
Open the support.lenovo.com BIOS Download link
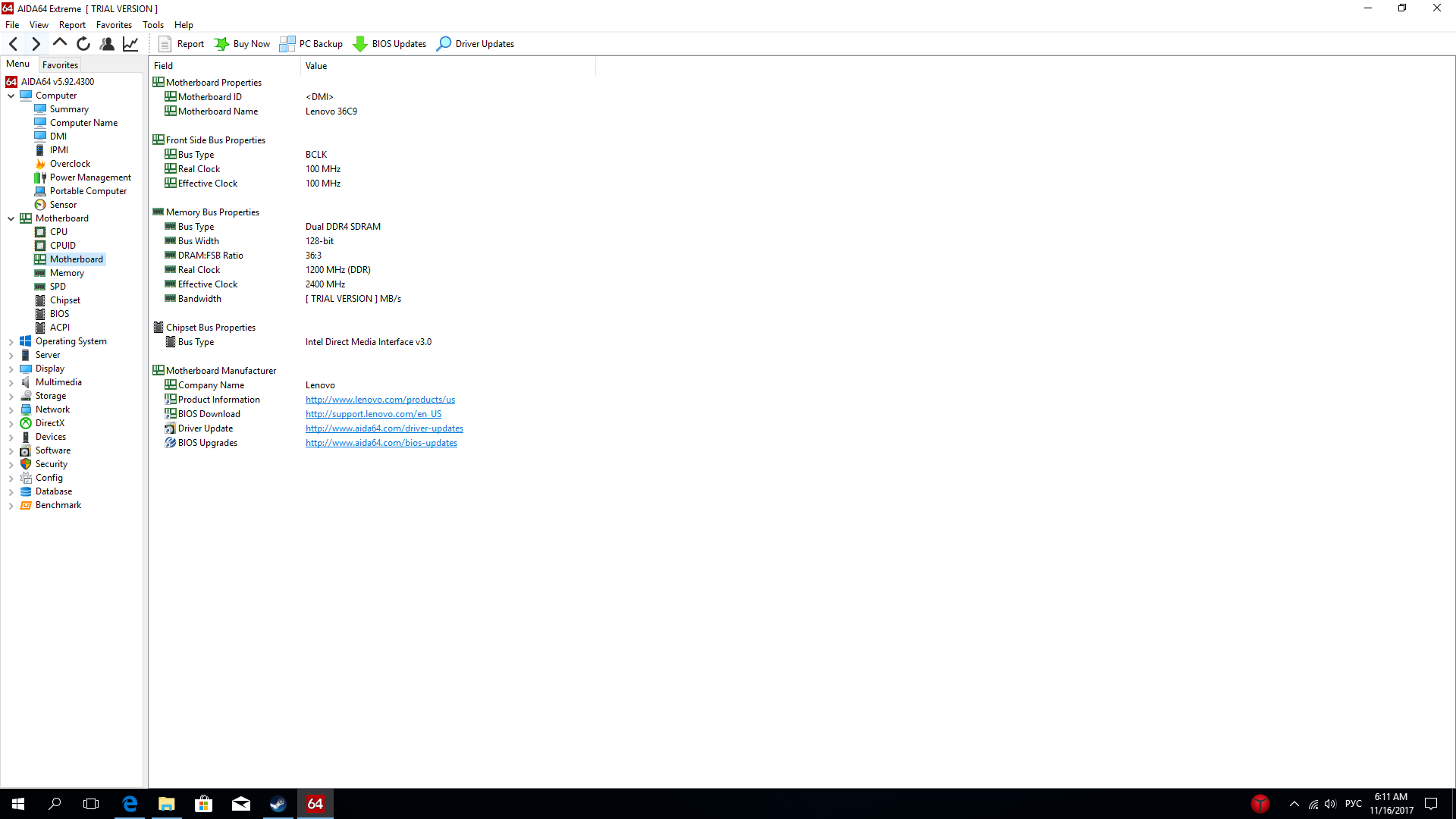373,414
